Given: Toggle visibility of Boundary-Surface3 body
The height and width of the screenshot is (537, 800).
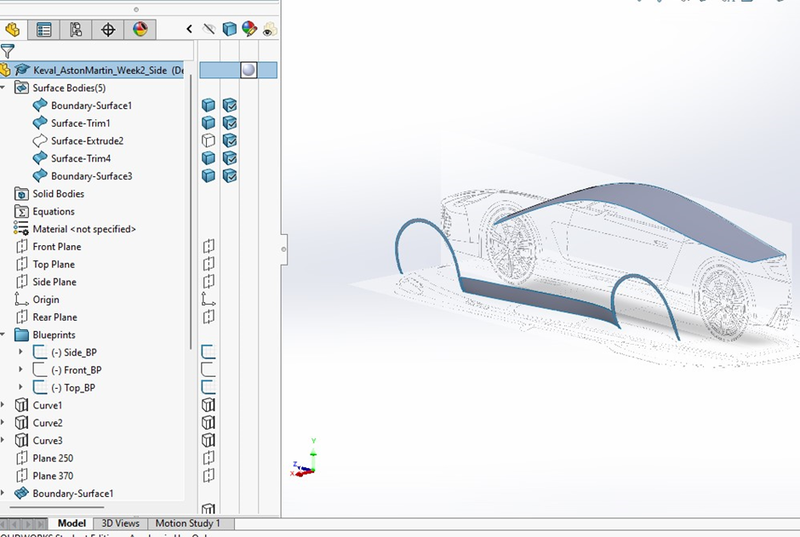Looking at the screenshot, I should [208, 176].
